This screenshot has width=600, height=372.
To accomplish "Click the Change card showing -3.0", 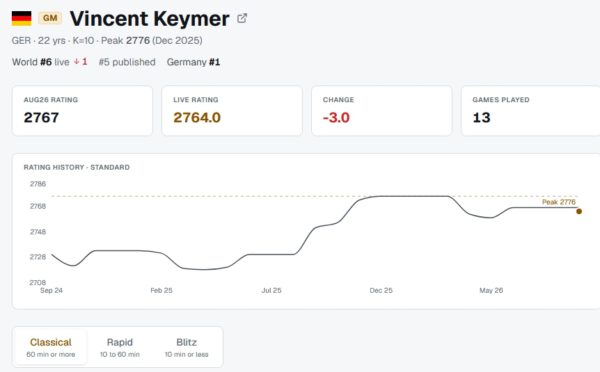I will coord(382,111).
